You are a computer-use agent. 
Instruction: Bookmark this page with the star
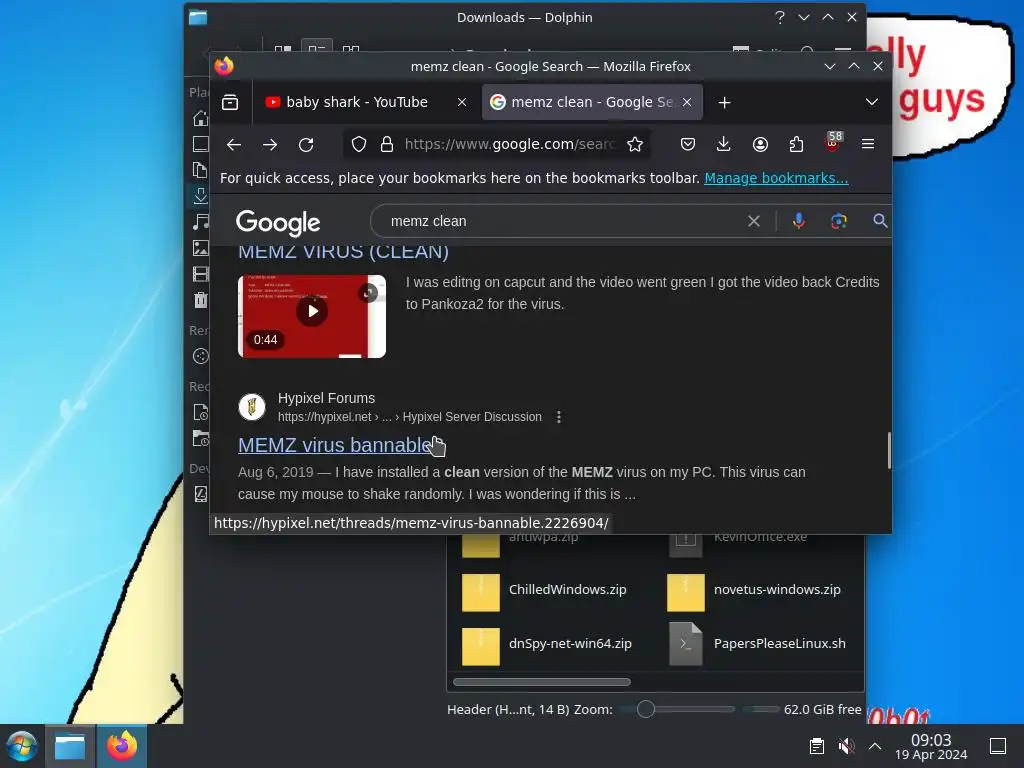635,144
